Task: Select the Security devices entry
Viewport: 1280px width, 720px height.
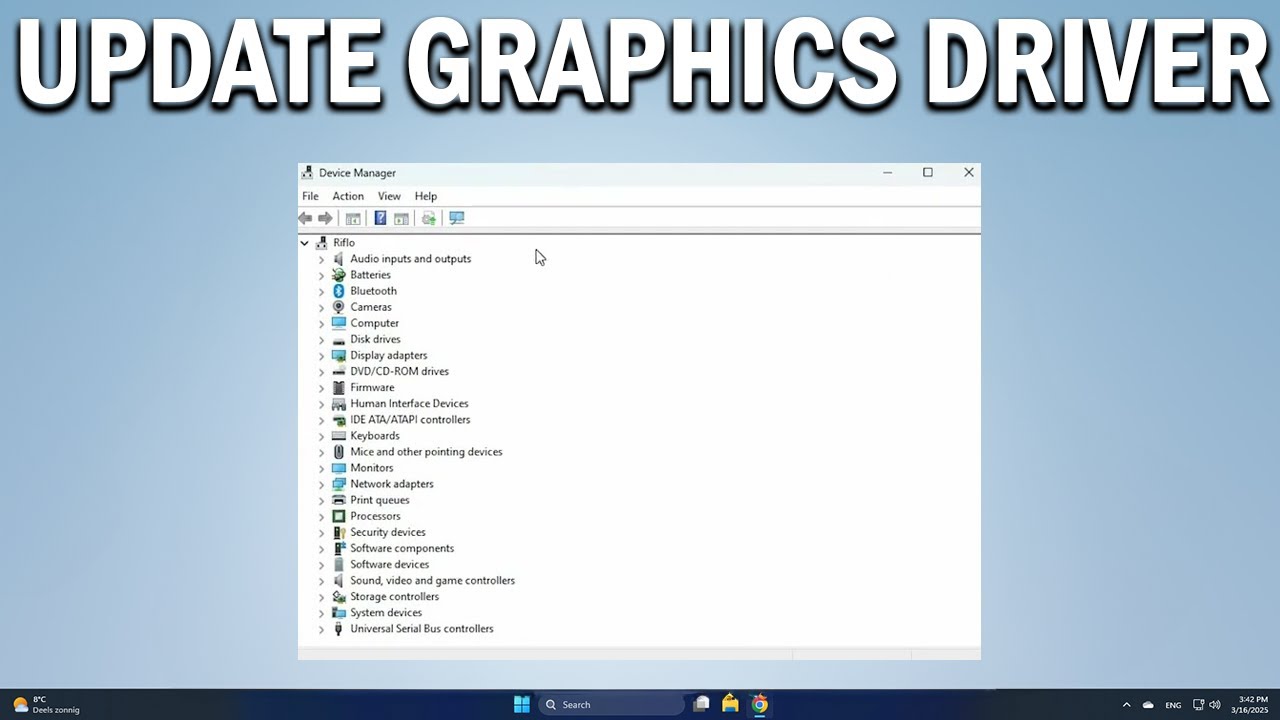Action: click(x=387, y=532)
